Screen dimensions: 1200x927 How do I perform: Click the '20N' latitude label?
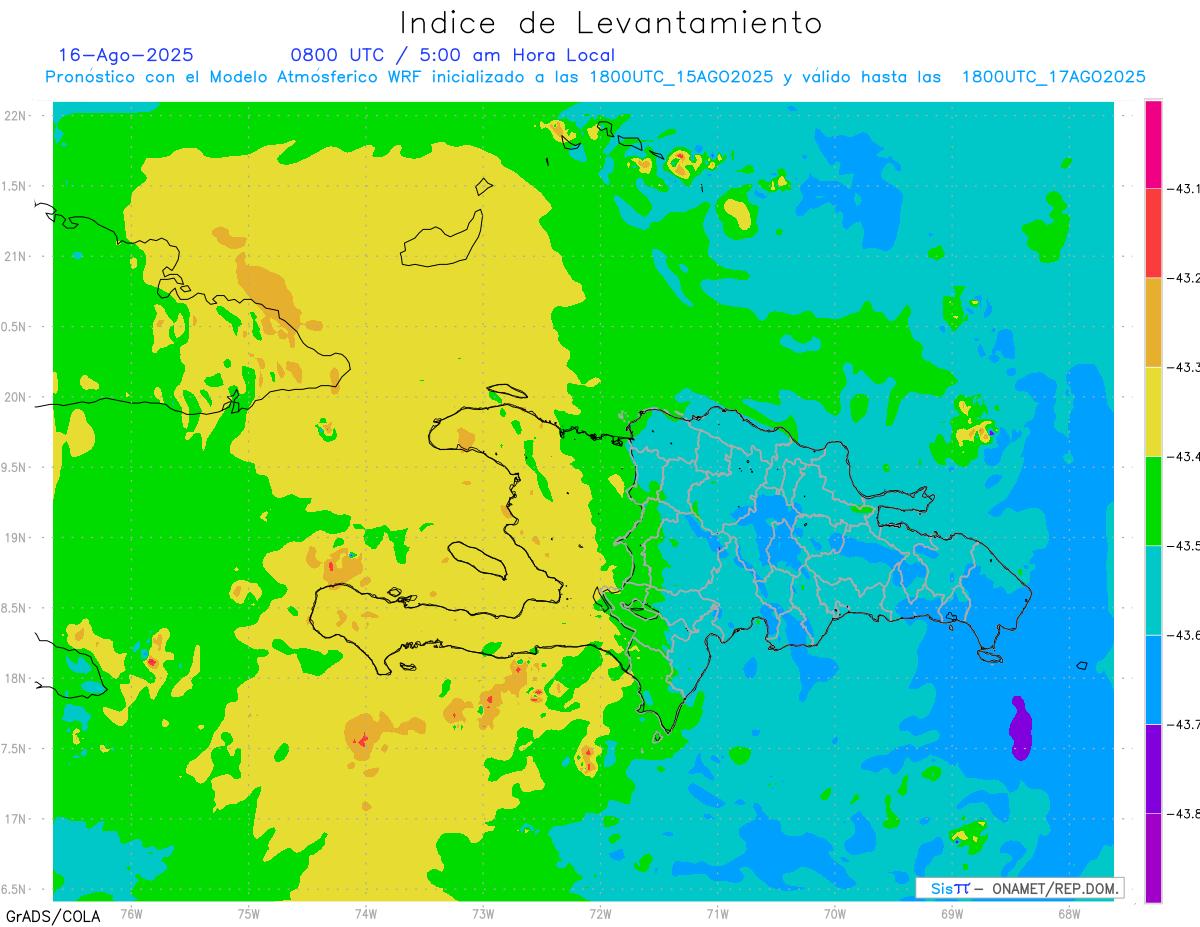coord(17,397)
